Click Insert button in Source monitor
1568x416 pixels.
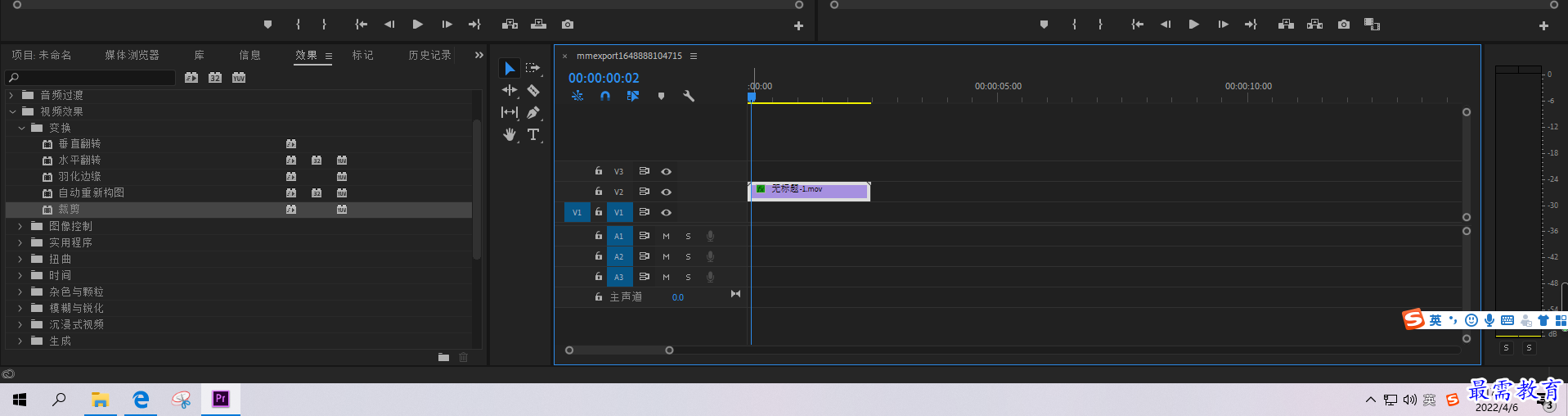tap(510, 25)
